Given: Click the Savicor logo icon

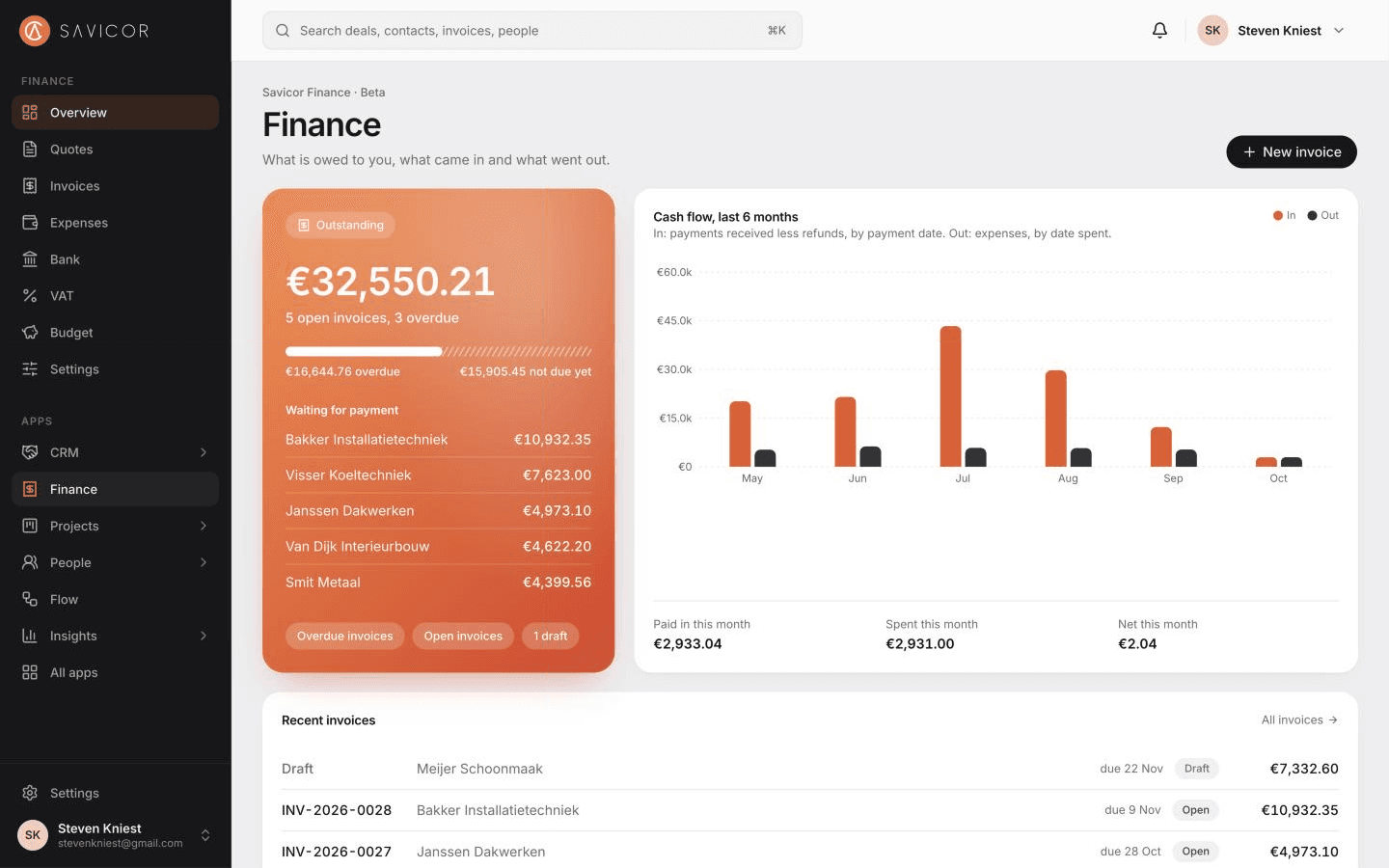Looking at the screenshot, I should click(35, 31).
